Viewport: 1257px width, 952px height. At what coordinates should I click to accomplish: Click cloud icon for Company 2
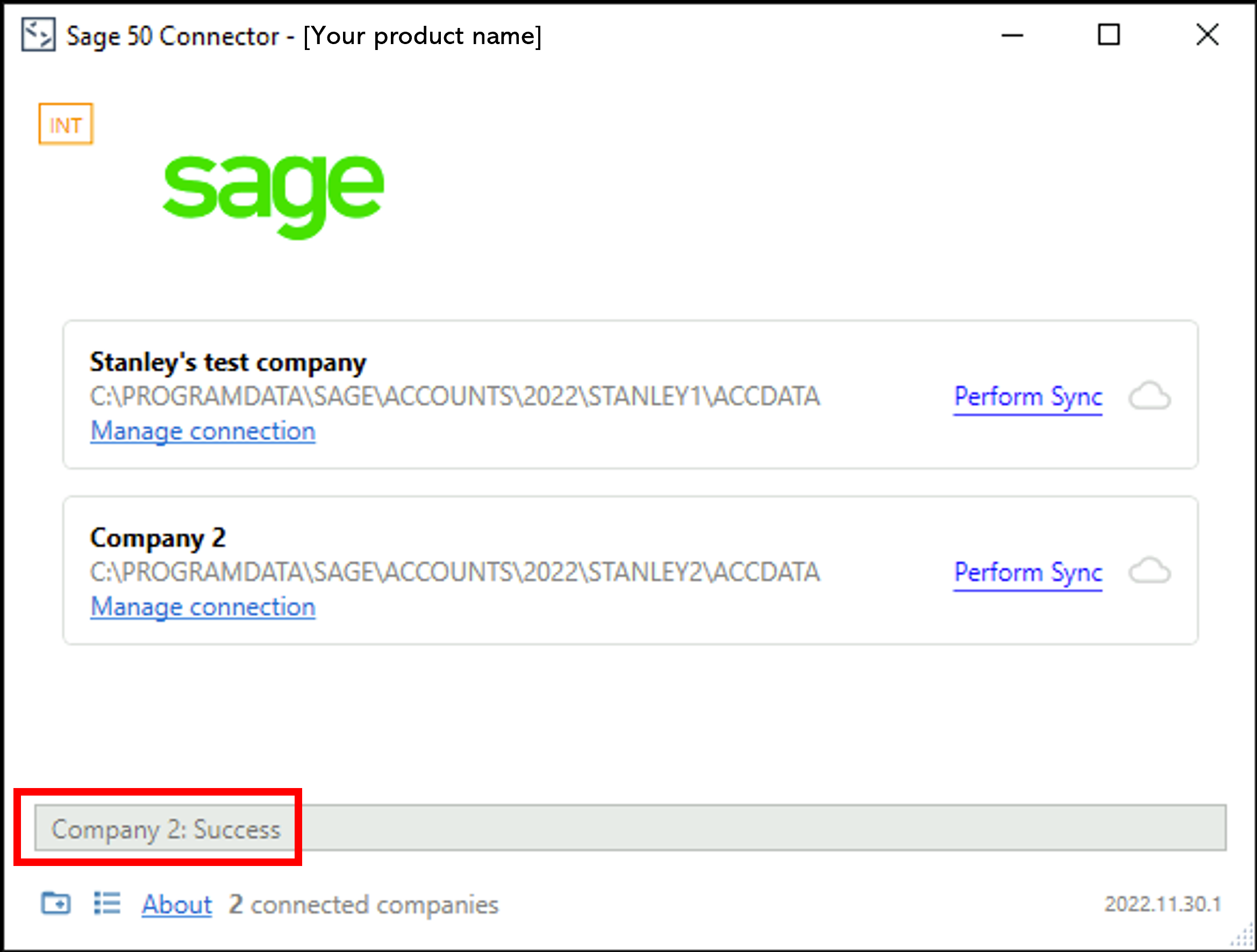1149,572
